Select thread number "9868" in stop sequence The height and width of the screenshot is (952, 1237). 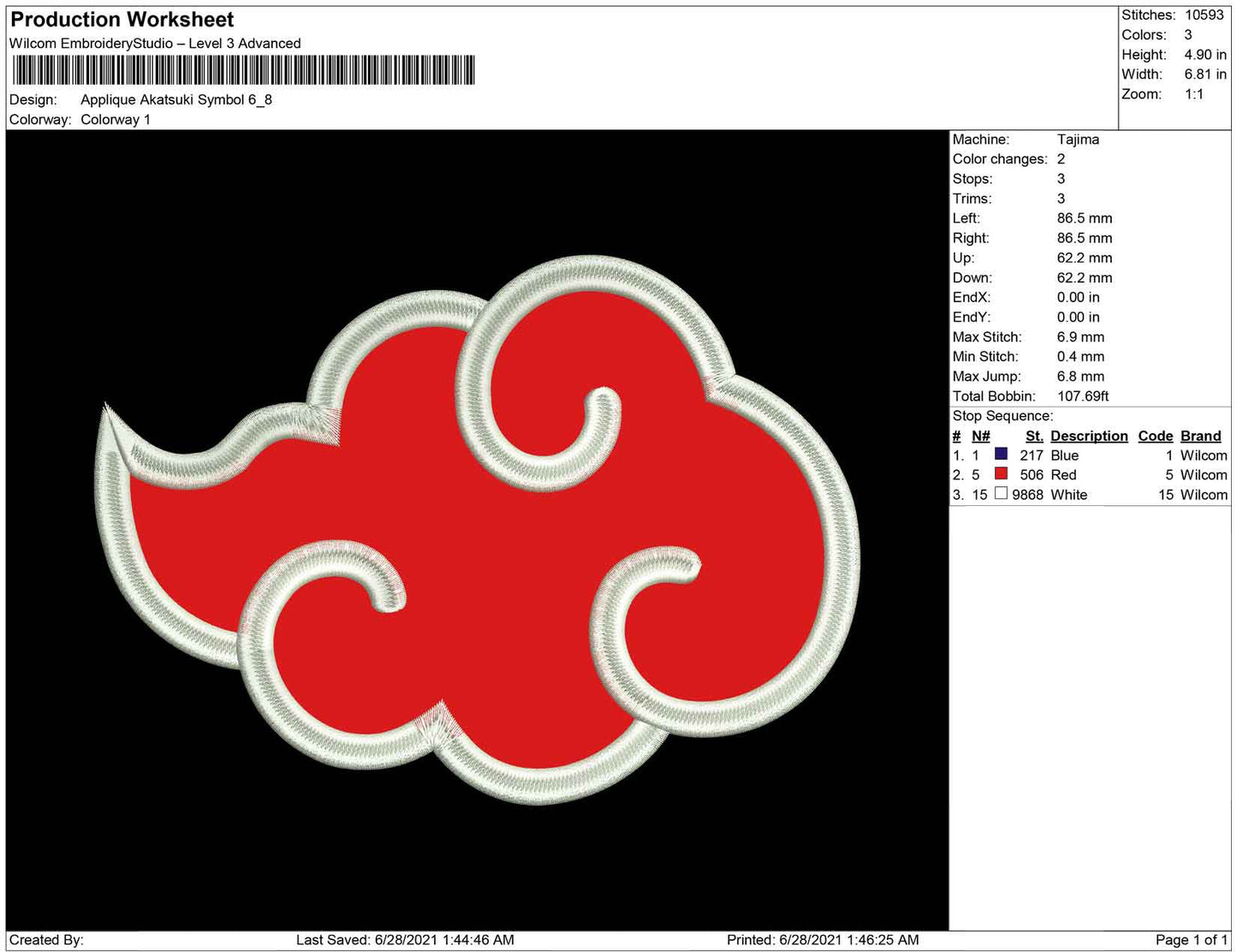point(1027,495)
